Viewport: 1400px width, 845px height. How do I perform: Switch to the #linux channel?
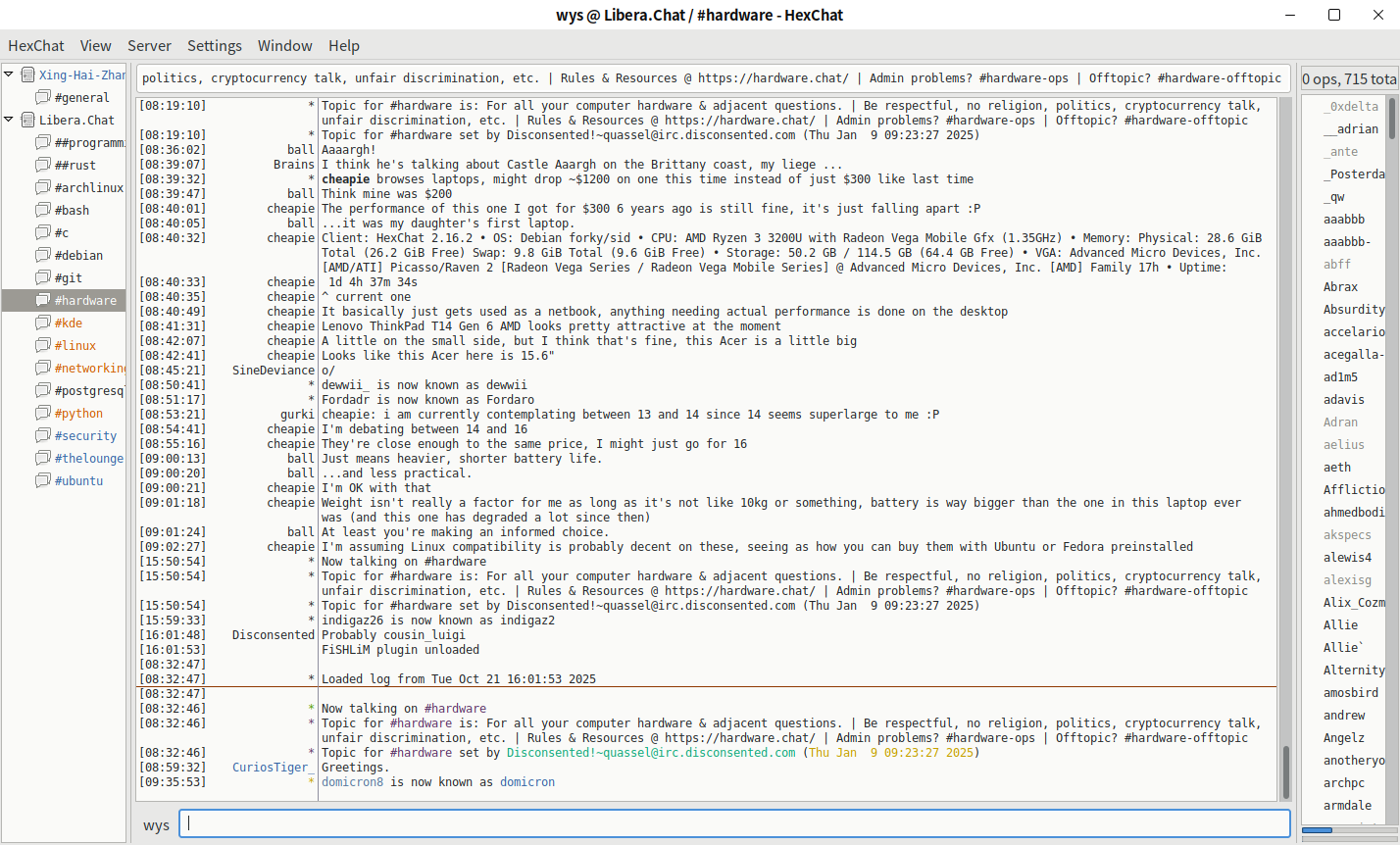click(75, 345)
